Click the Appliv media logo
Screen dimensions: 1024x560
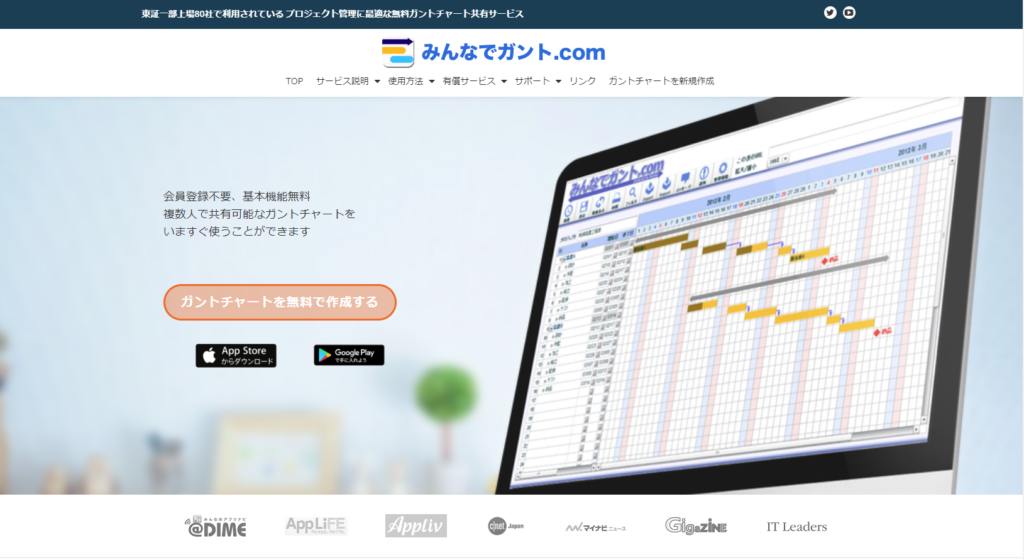415,525
